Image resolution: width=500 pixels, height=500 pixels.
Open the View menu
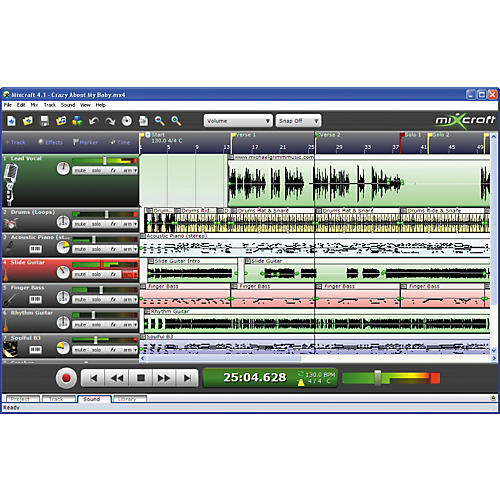(x=85, y=105)
